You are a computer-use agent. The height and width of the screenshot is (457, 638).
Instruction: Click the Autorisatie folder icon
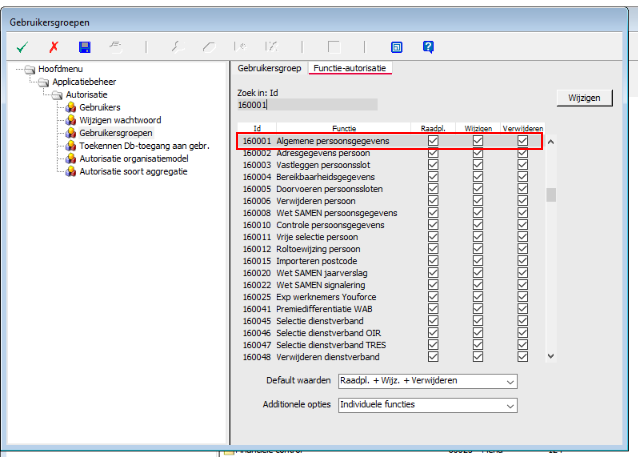57,96
